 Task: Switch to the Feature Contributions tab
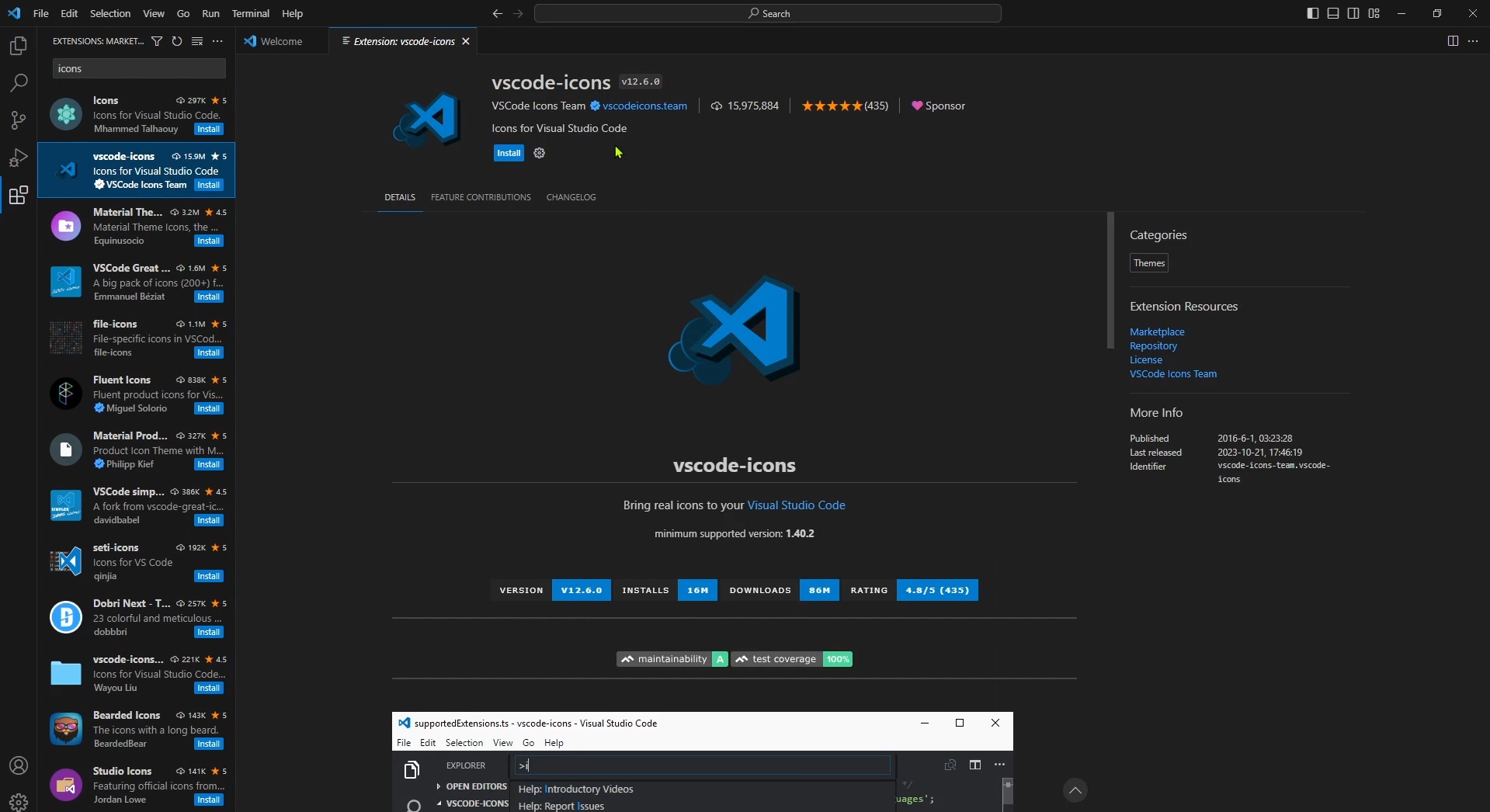point(481,197)
